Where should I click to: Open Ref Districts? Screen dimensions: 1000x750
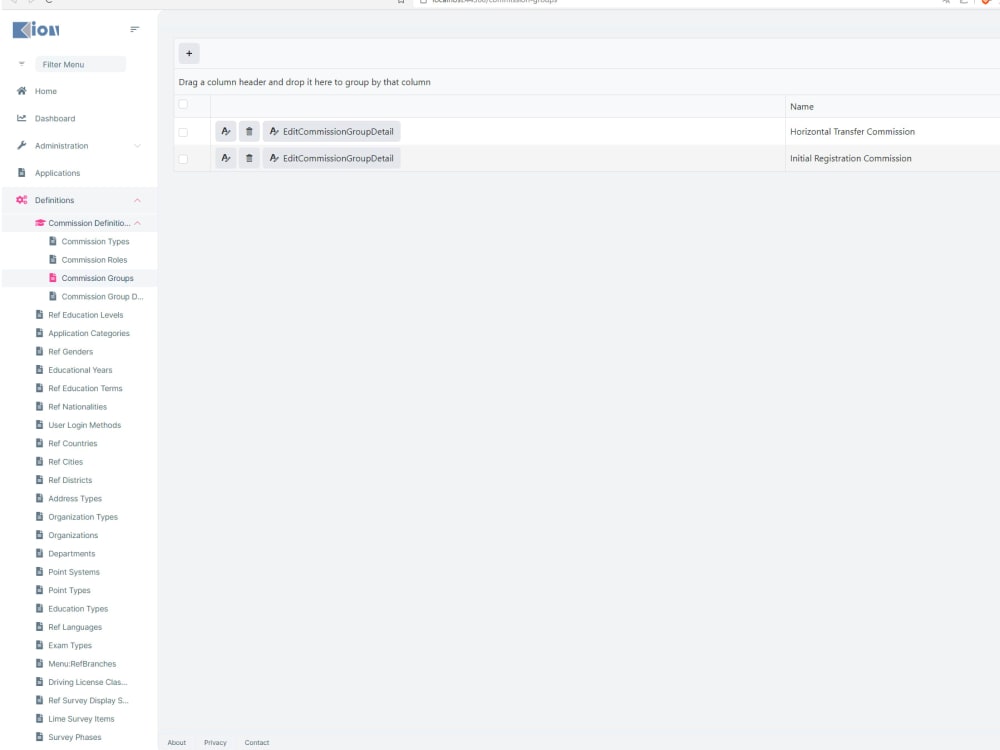[x=70, y=480]
